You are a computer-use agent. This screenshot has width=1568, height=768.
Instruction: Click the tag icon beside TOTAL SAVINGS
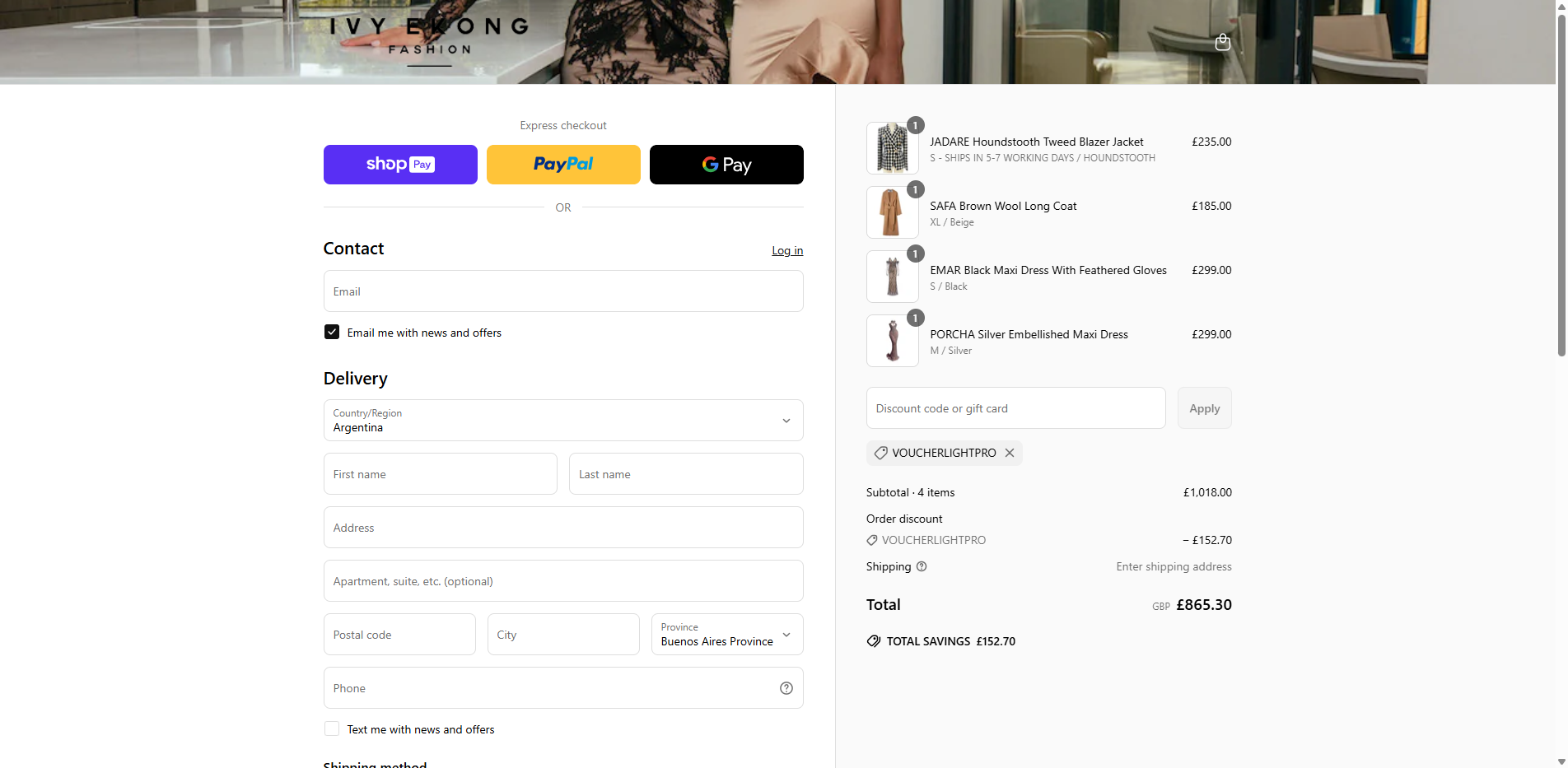pos(874,641)
